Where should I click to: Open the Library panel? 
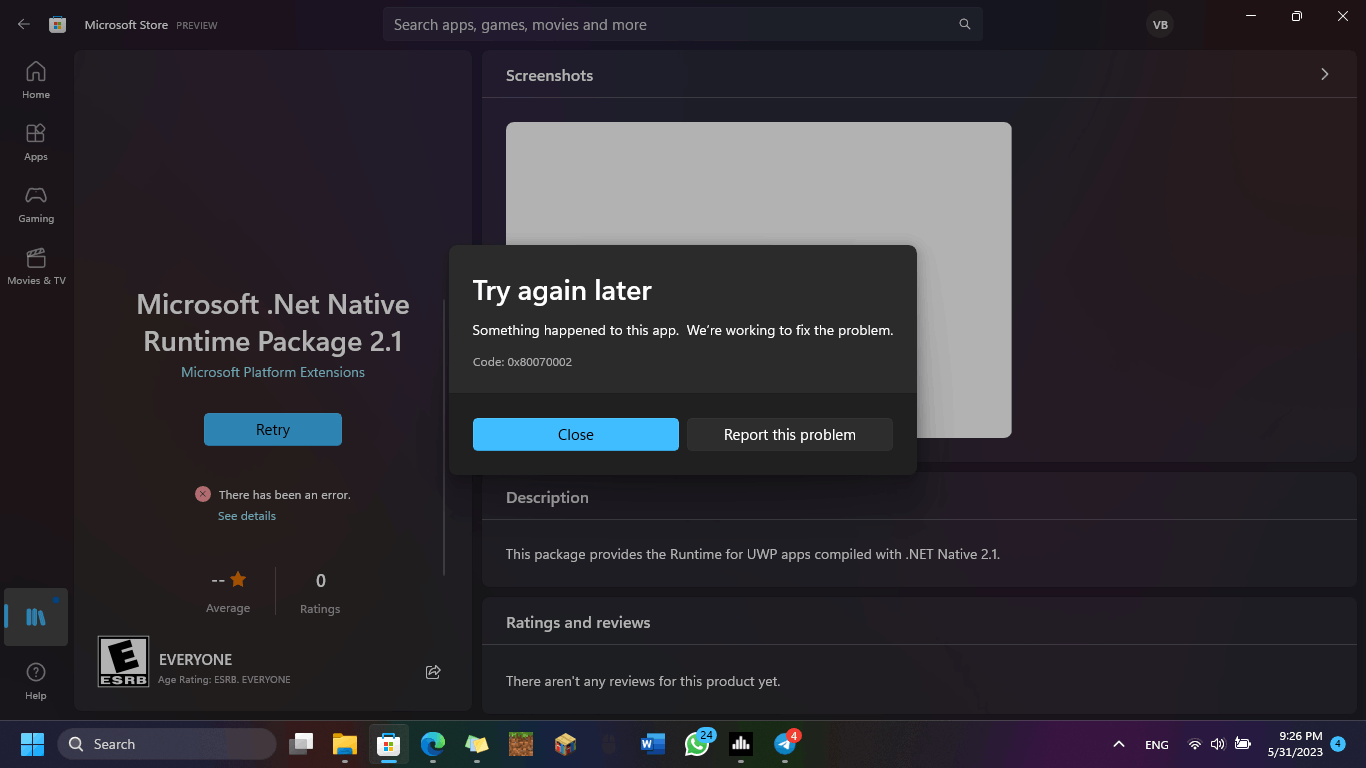(x=35, y=617)
